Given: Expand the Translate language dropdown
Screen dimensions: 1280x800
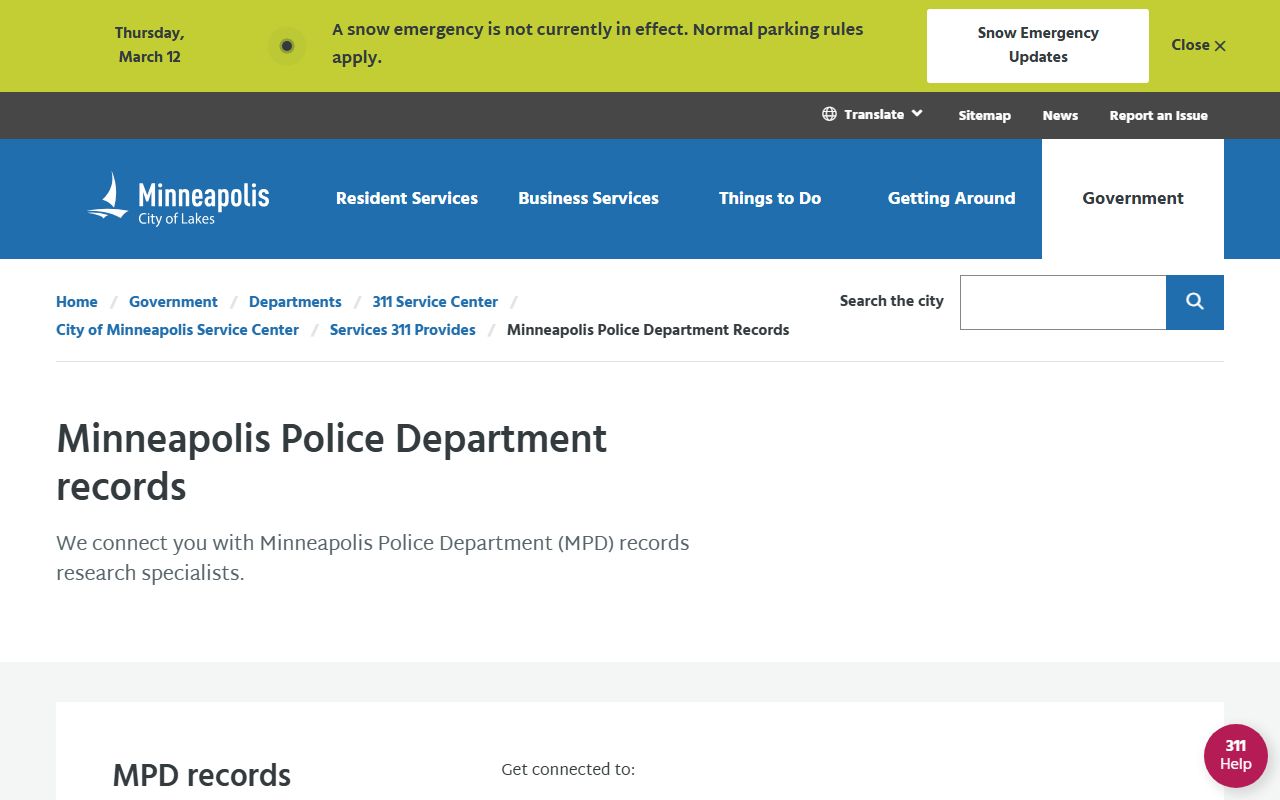Looking at the screenshot, I should click(873, 114).
